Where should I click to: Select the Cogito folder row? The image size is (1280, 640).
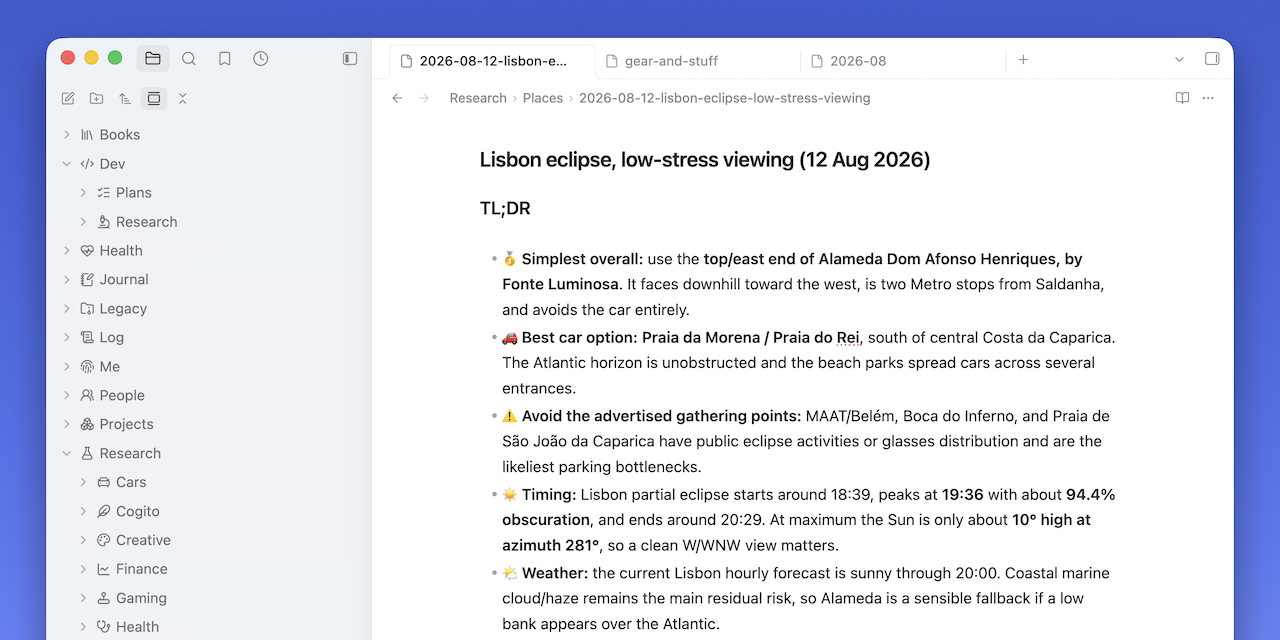click(x=208, y=511)
